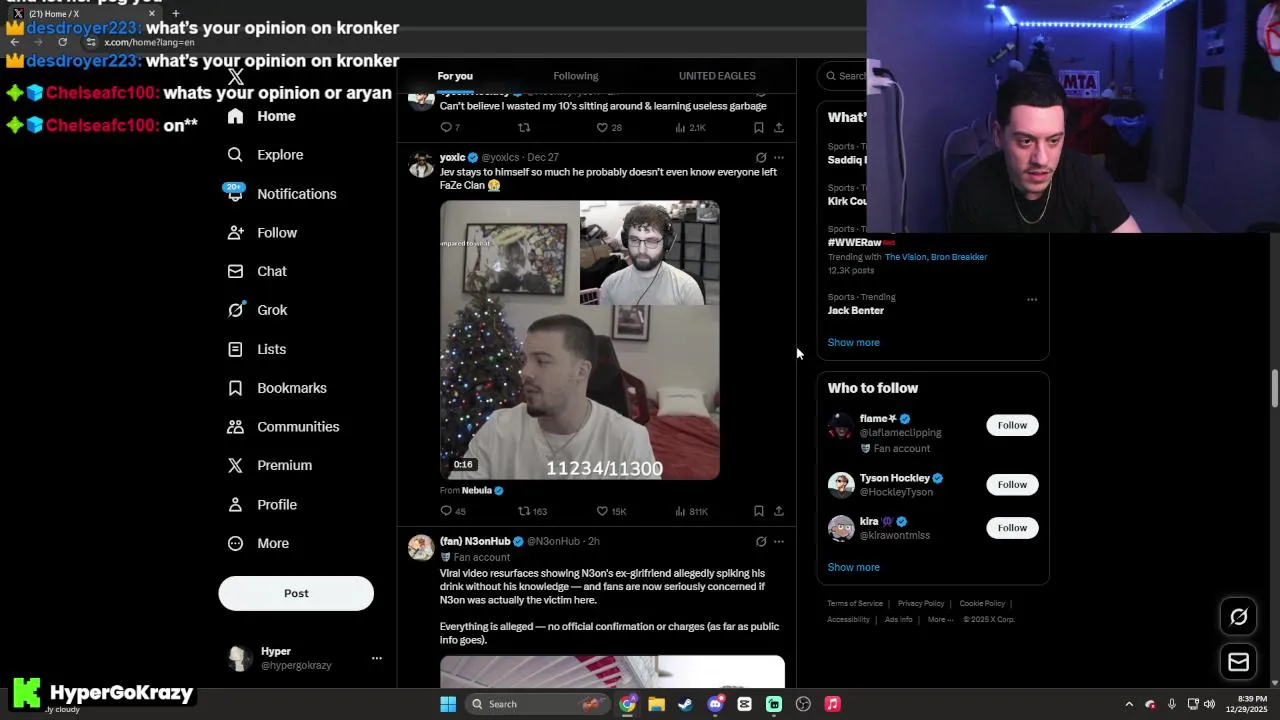Share the top post about useless garbage
Screen dimensions: 1280x720
click(779, 127)
